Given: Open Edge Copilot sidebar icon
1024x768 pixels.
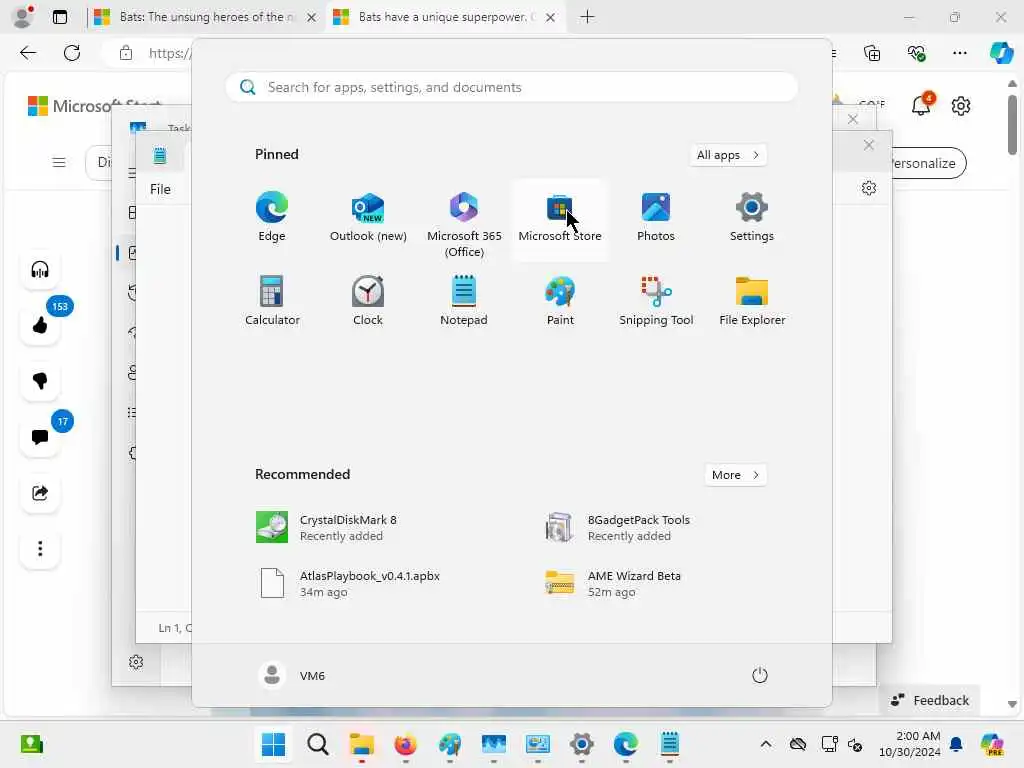Looking at the screenshot, I should pyautogui.click(x=1001, y=53).
